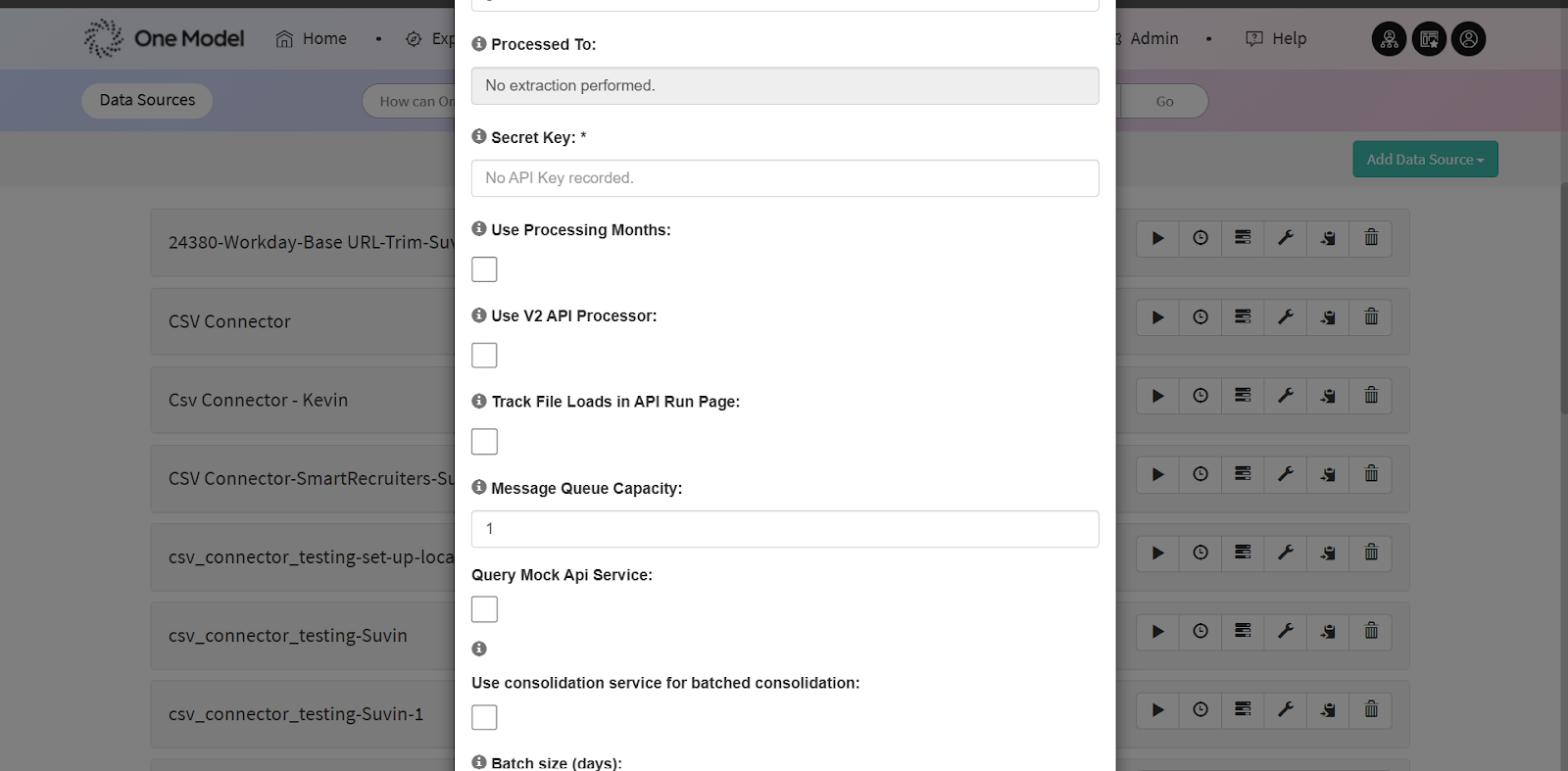
Task: Click the info icon beside Track File Loads
Action: [479, 401]
